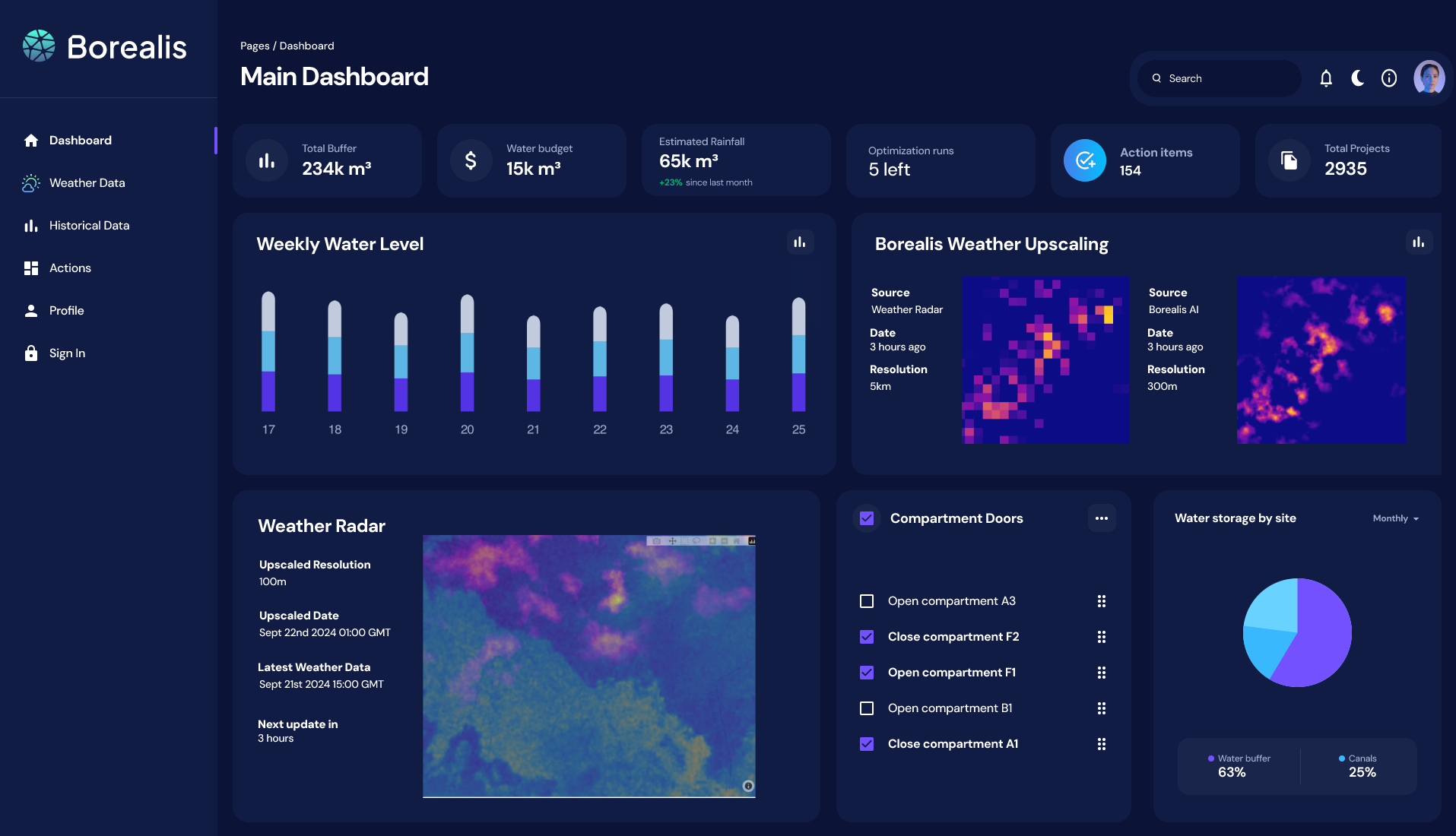Click Actions grid icon in sidebar
The image size is (1456, 836).
point(31,268)
